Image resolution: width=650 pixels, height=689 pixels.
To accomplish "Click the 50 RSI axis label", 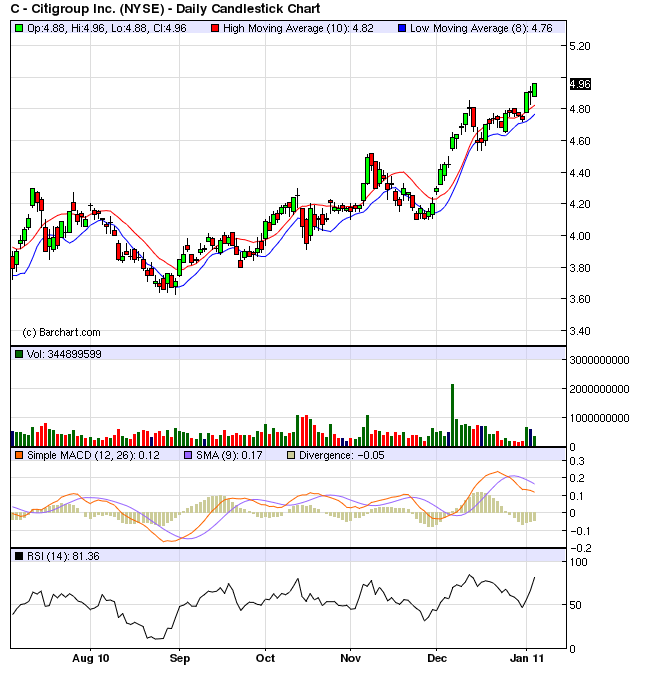I will (x=576, y=606).
